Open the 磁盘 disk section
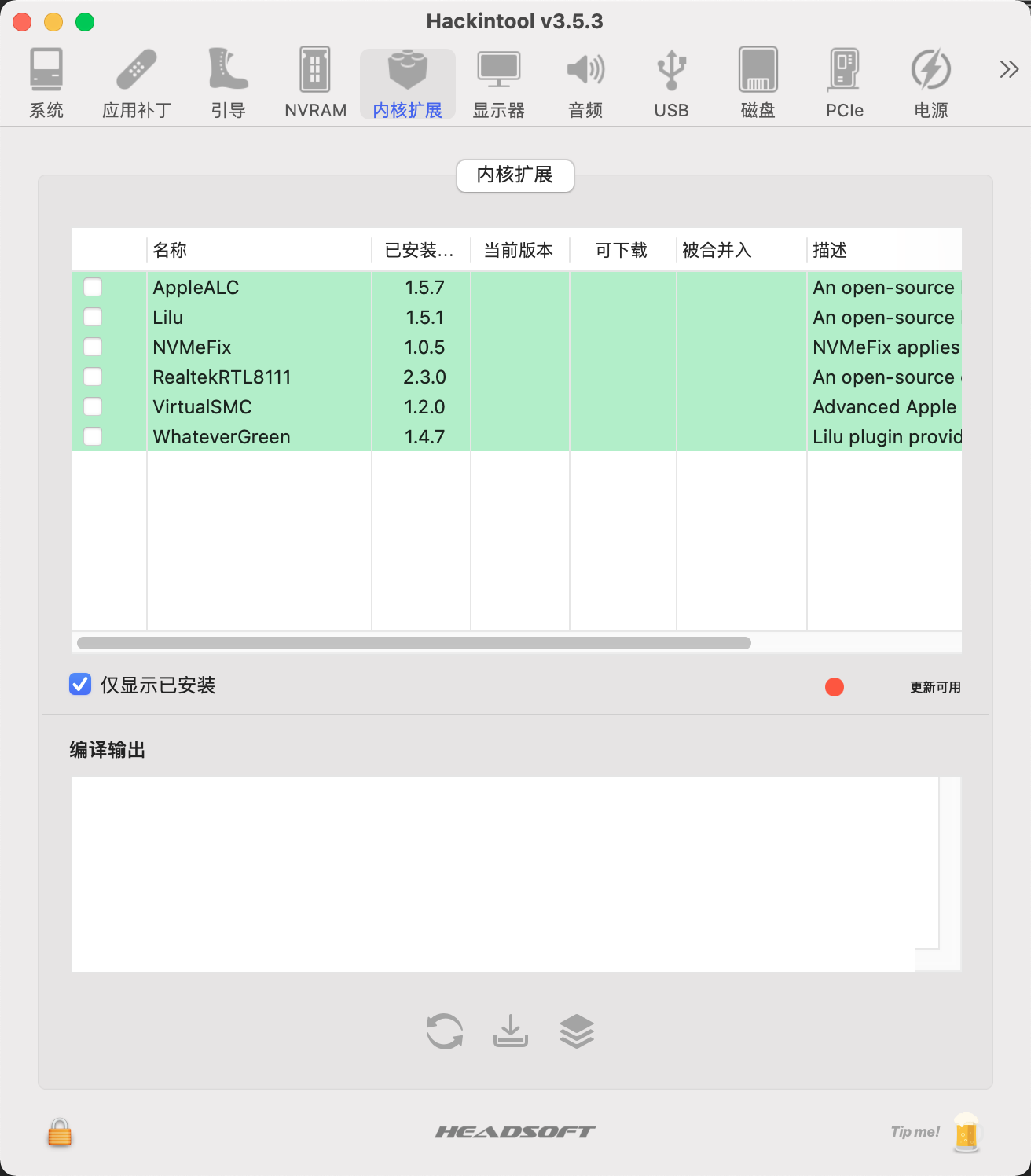The image size is (1031, 1176). [758, 83]
